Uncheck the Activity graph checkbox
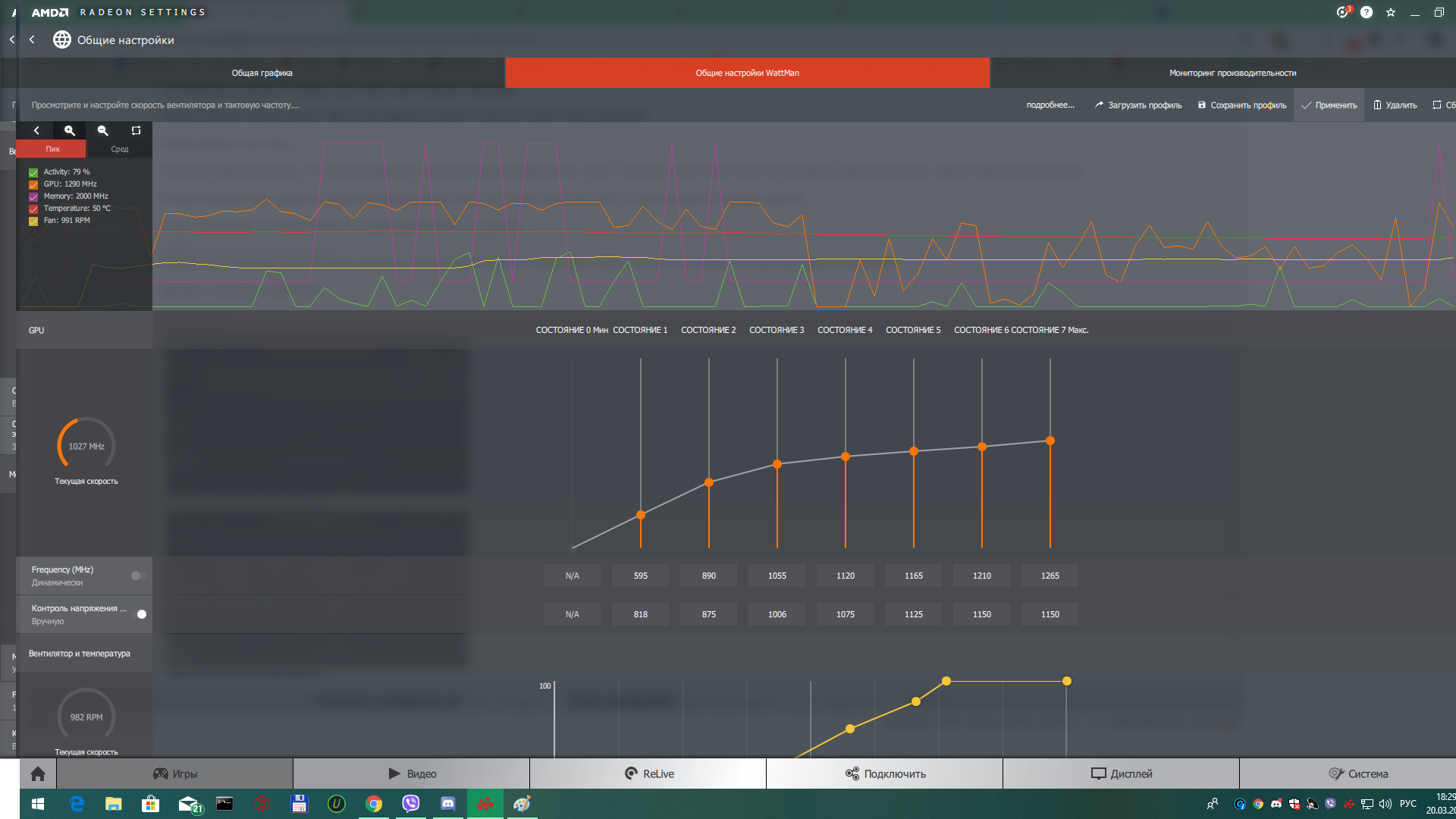This screenshot has height=819, width=1456. coord(33,173)
